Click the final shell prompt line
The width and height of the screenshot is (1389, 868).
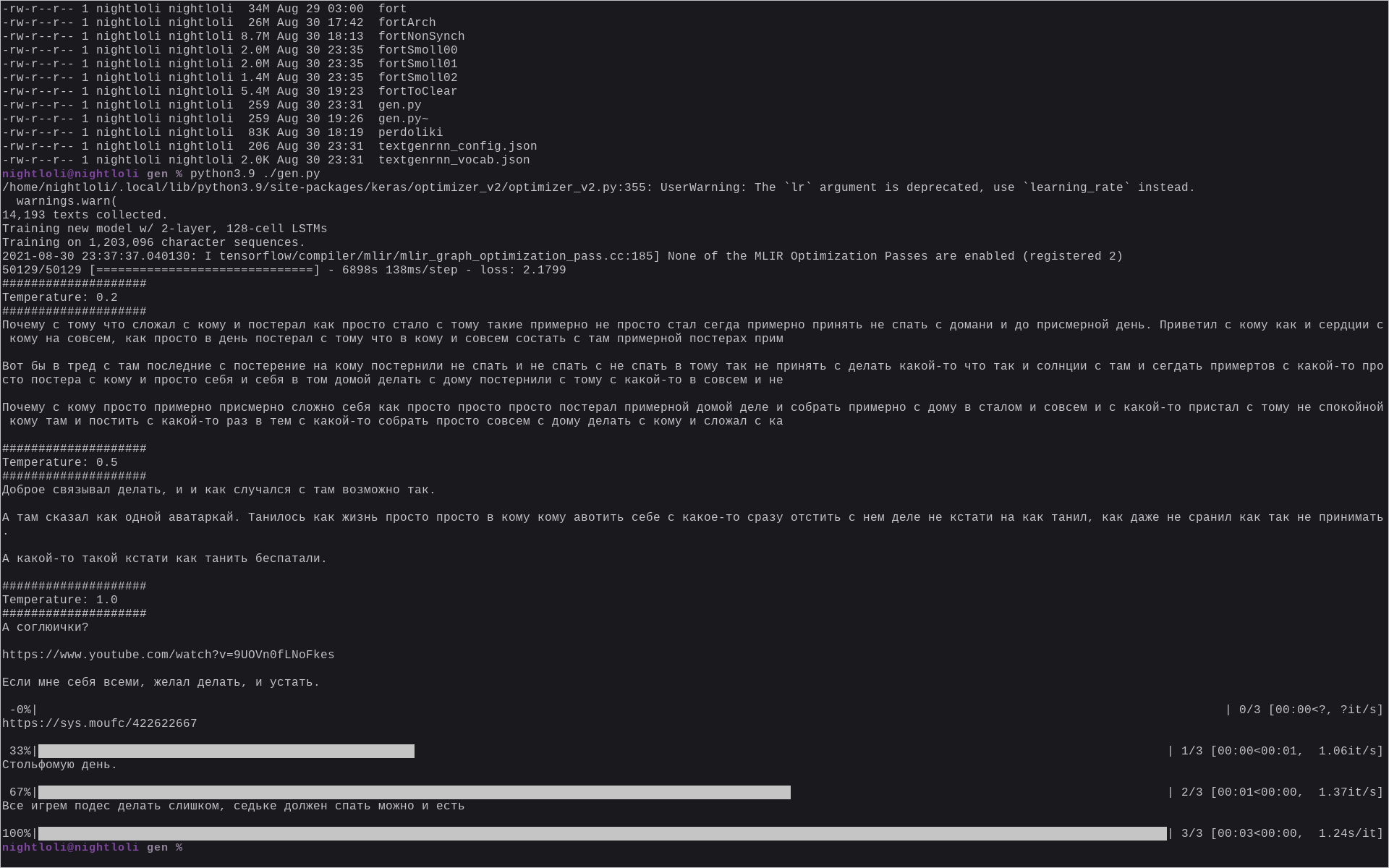(92, 847)
